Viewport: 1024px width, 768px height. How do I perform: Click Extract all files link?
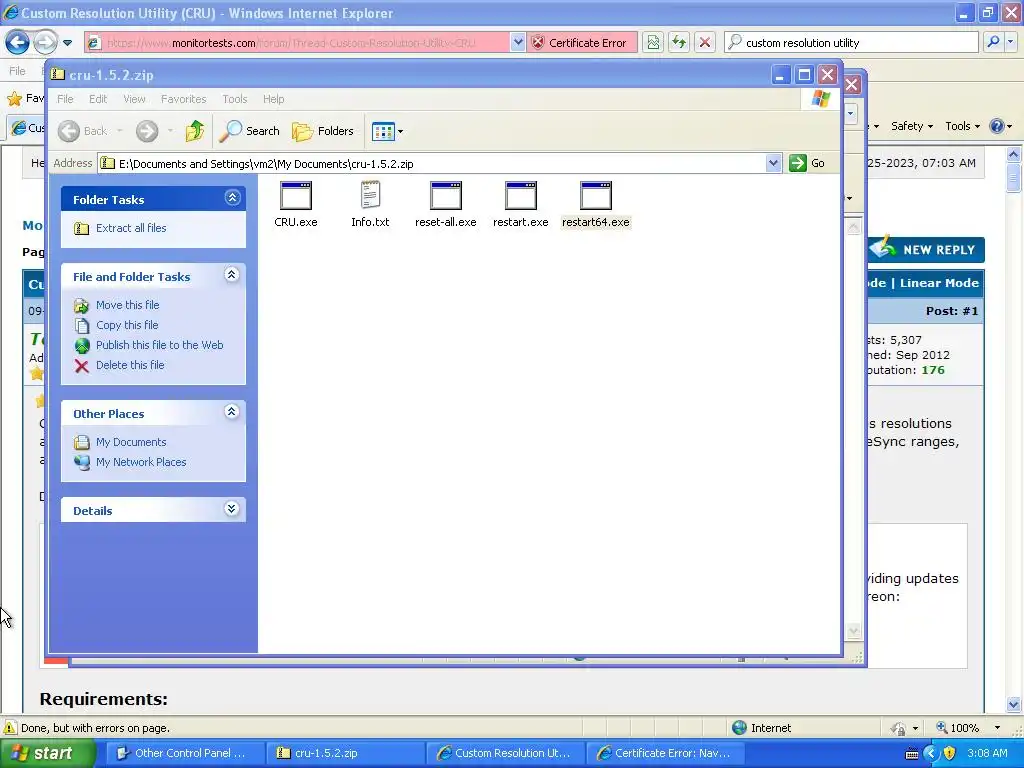[131, 228]
